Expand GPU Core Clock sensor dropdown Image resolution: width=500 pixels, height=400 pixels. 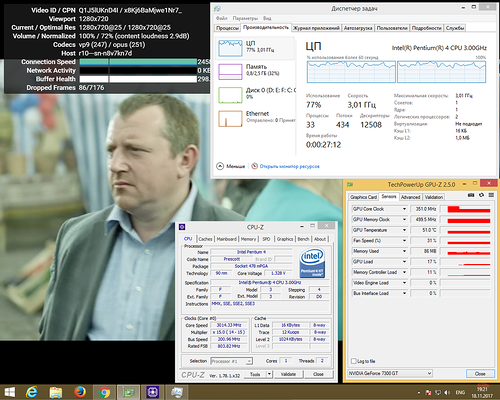[x=404, y=209]
